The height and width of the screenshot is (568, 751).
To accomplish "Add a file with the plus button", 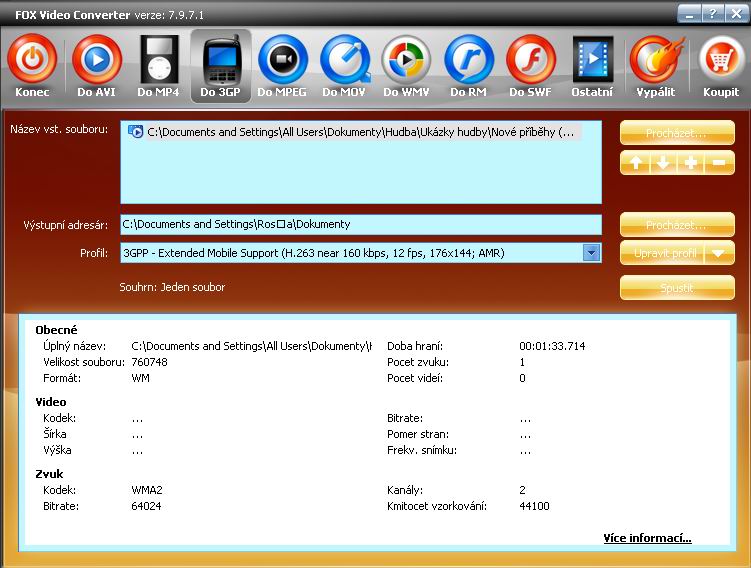I will pyautogui.click(x=691, y=163).
